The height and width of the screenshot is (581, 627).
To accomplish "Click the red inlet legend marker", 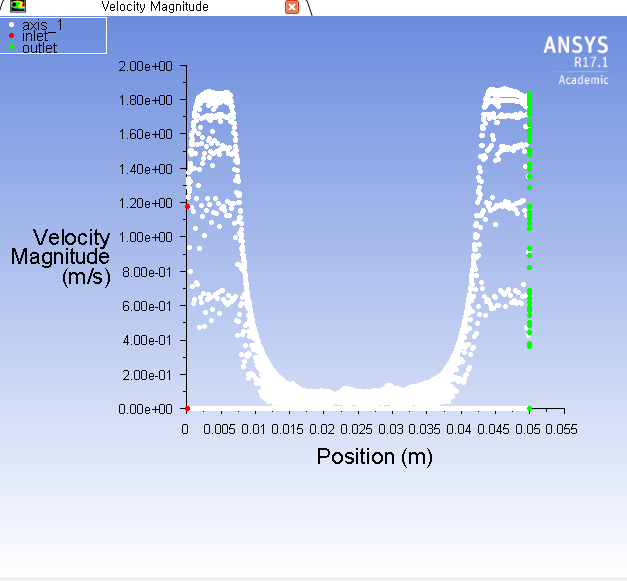I will pyautogui.click(x=12, y=36).
